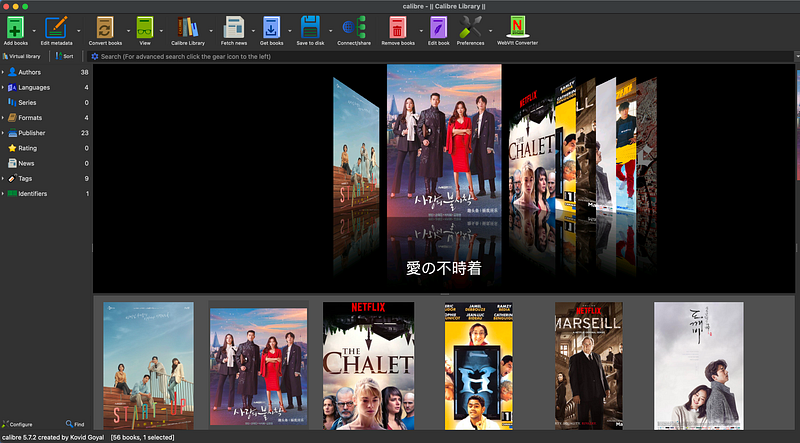This screenshot has height=443, width=800.
Task: Click the Add books icon
Action: (15, 27)
